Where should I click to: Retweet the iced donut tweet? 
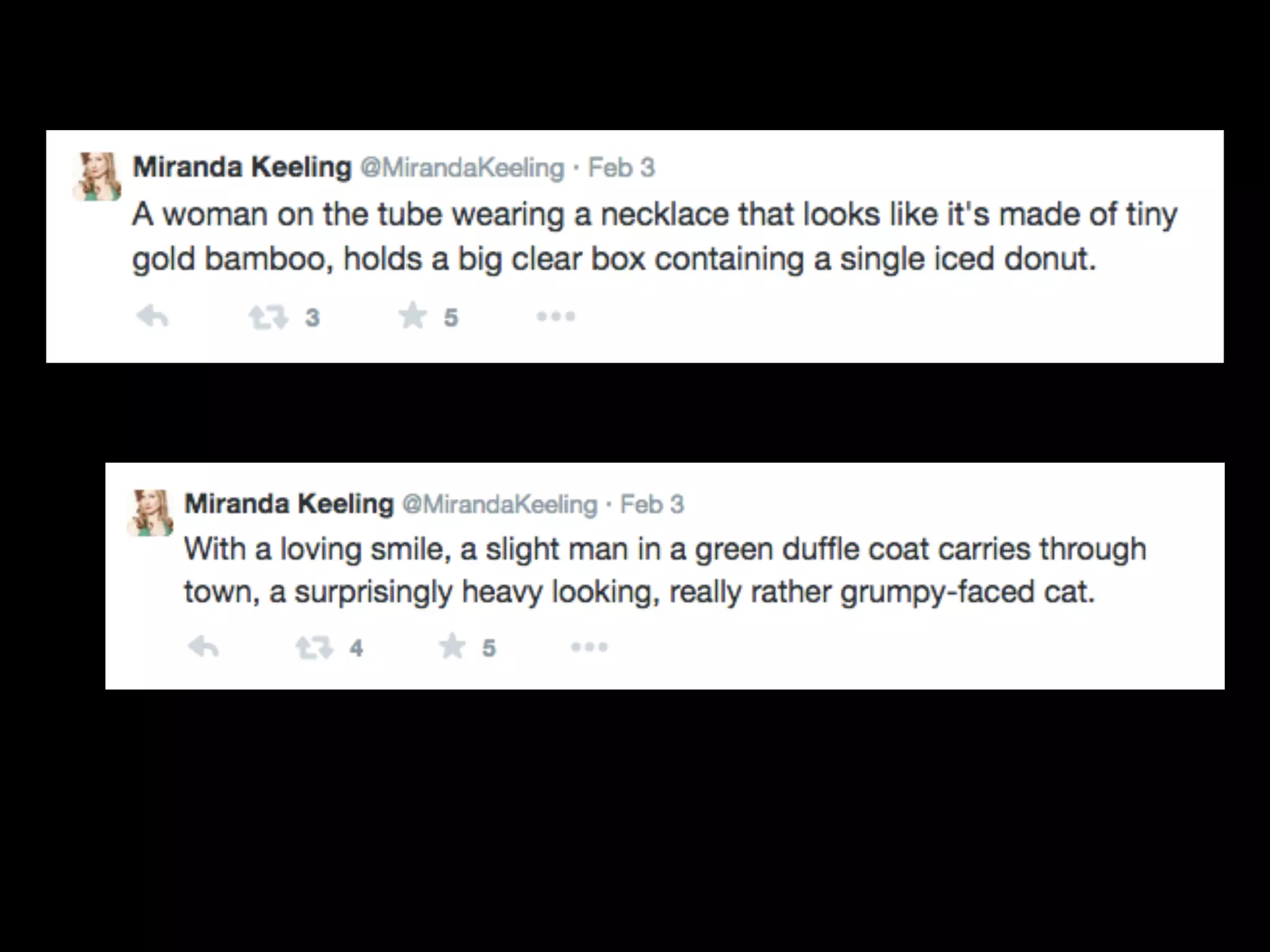click(x=269, y=318)
